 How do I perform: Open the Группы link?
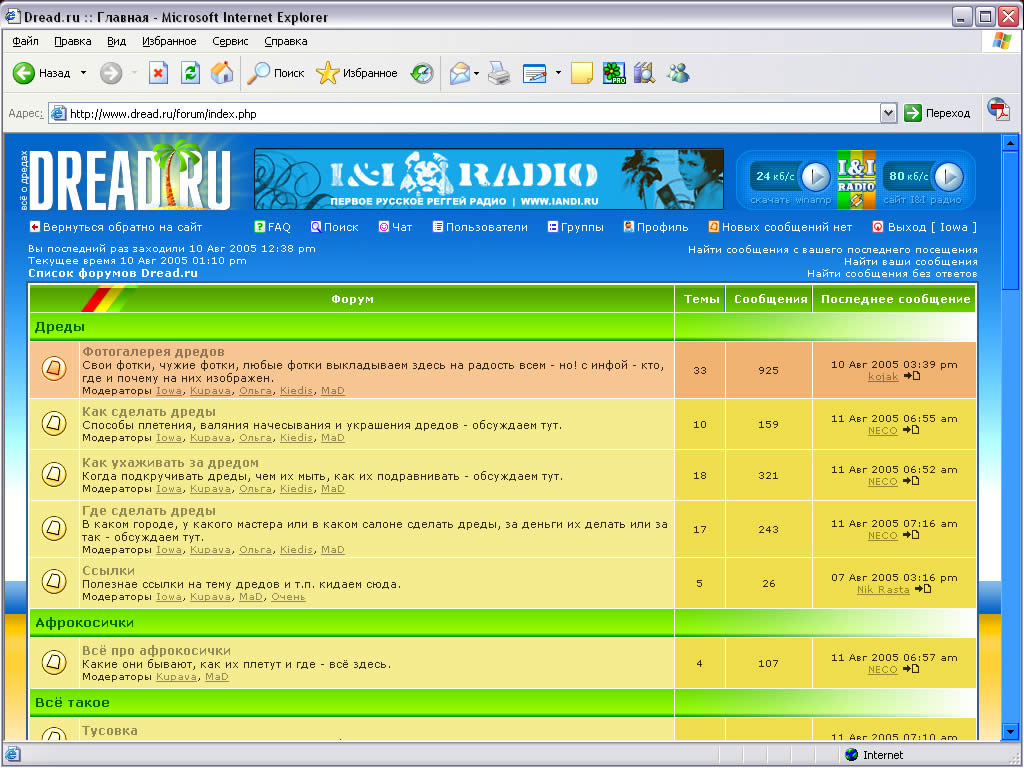(575, 227)
